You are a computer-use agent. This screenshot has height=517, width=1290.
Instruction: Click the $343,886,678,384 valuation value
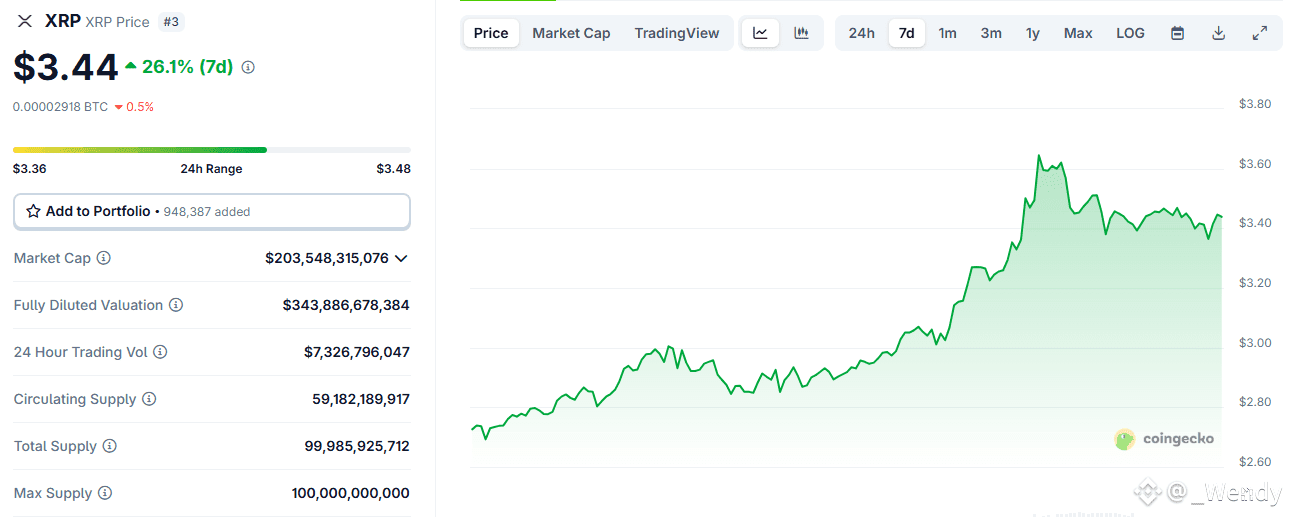tap(346, 305)
